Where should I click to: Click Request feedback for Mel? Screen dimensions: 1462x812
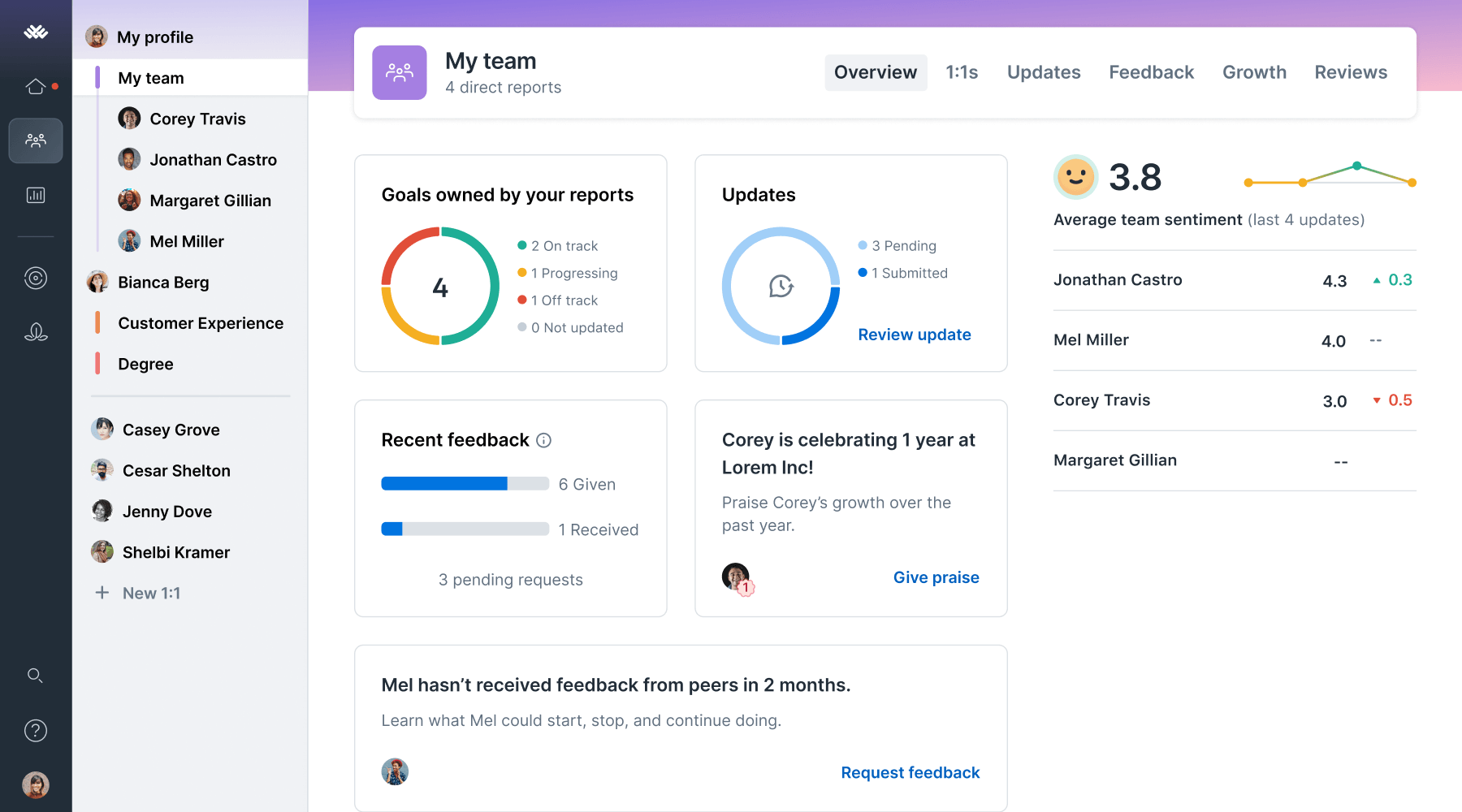point(910,772)
